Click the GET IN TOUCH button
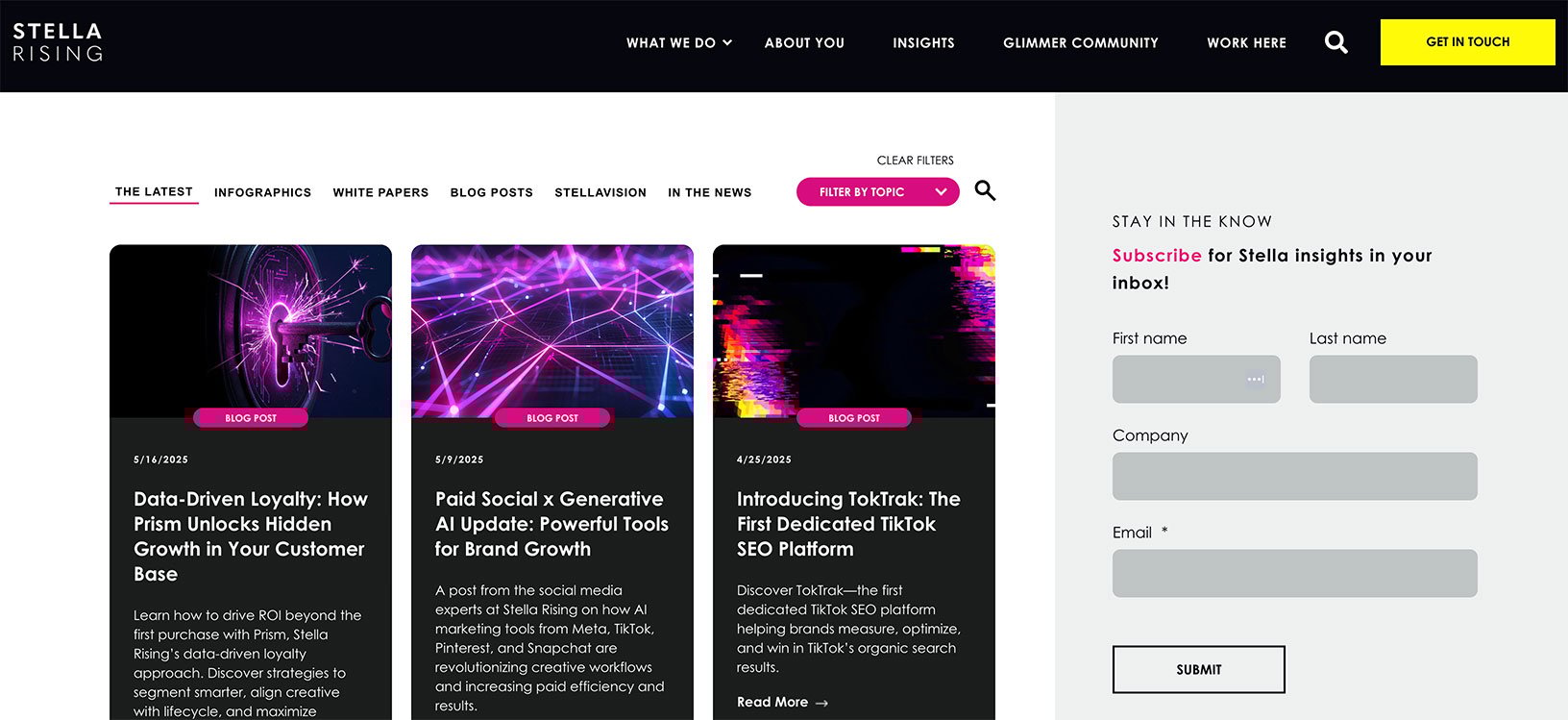The image size is (1568, 720). pos(1467,42)
